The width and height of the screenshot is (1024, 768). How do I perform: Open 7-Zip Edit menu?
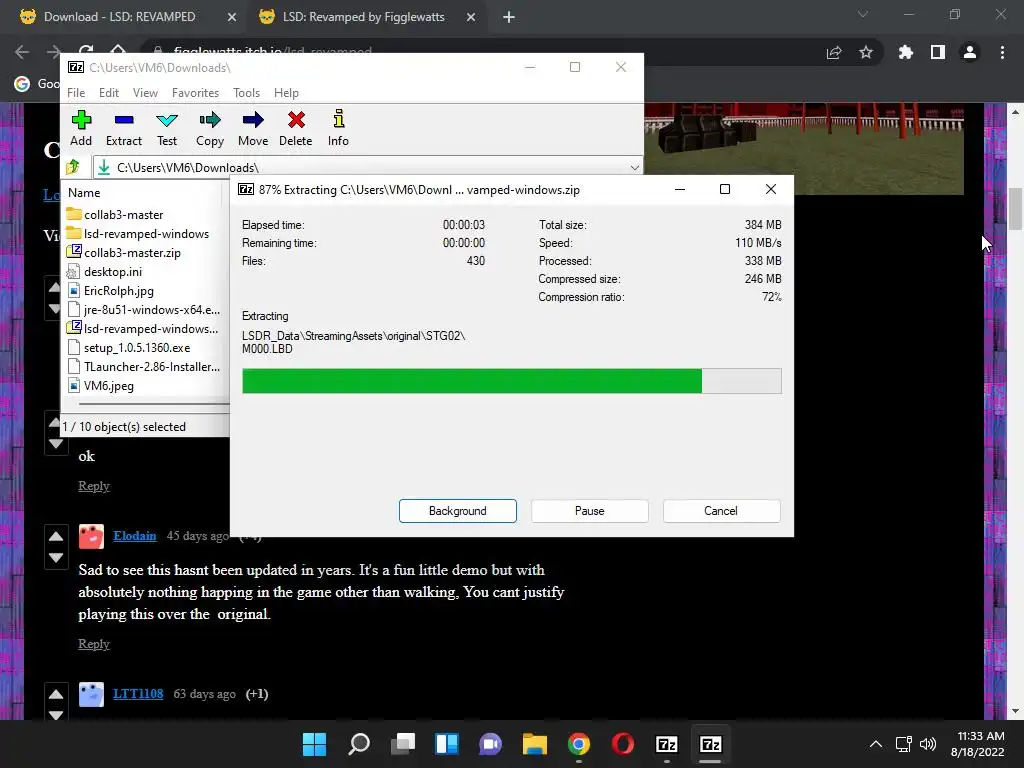click(x=108, y=93)
